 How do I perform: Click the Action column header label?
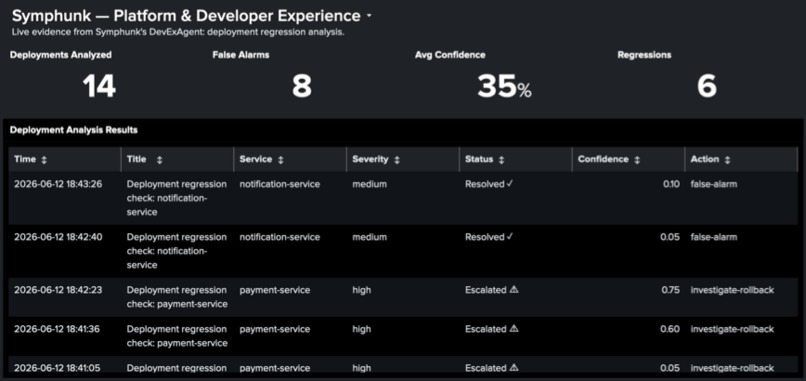tap(705, 159)
